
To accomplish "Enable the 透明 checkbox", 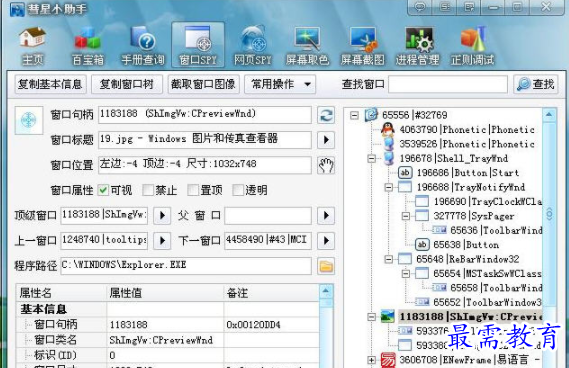I will [x=238, y=190].
